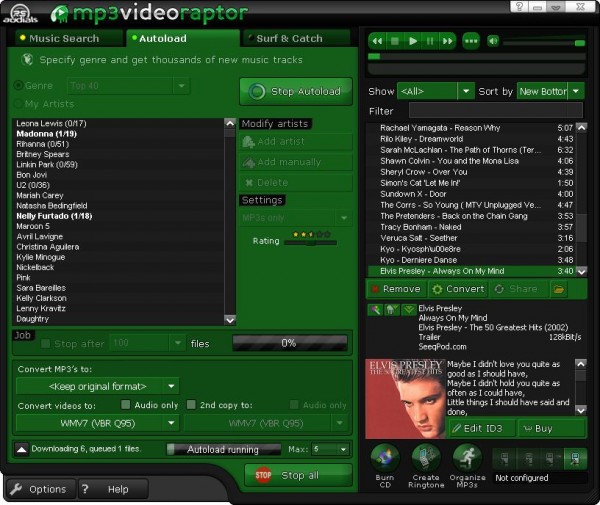Open the Sort by New Bottom dropdown
This screenshot has height=505, width=600.
click(x=576, y=91)
